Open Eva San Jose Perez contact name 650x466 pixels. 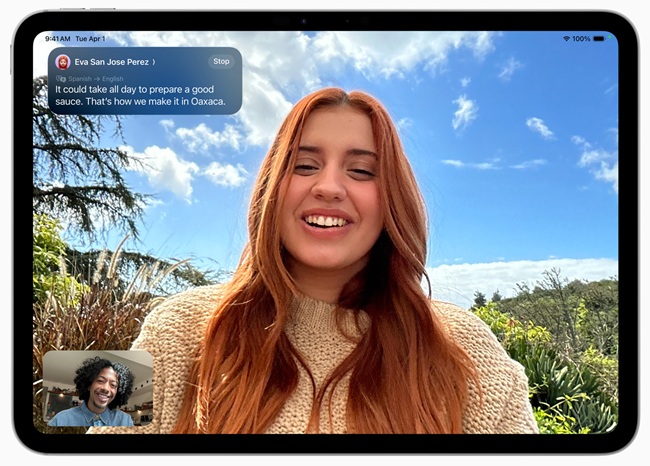click(110, 62)
